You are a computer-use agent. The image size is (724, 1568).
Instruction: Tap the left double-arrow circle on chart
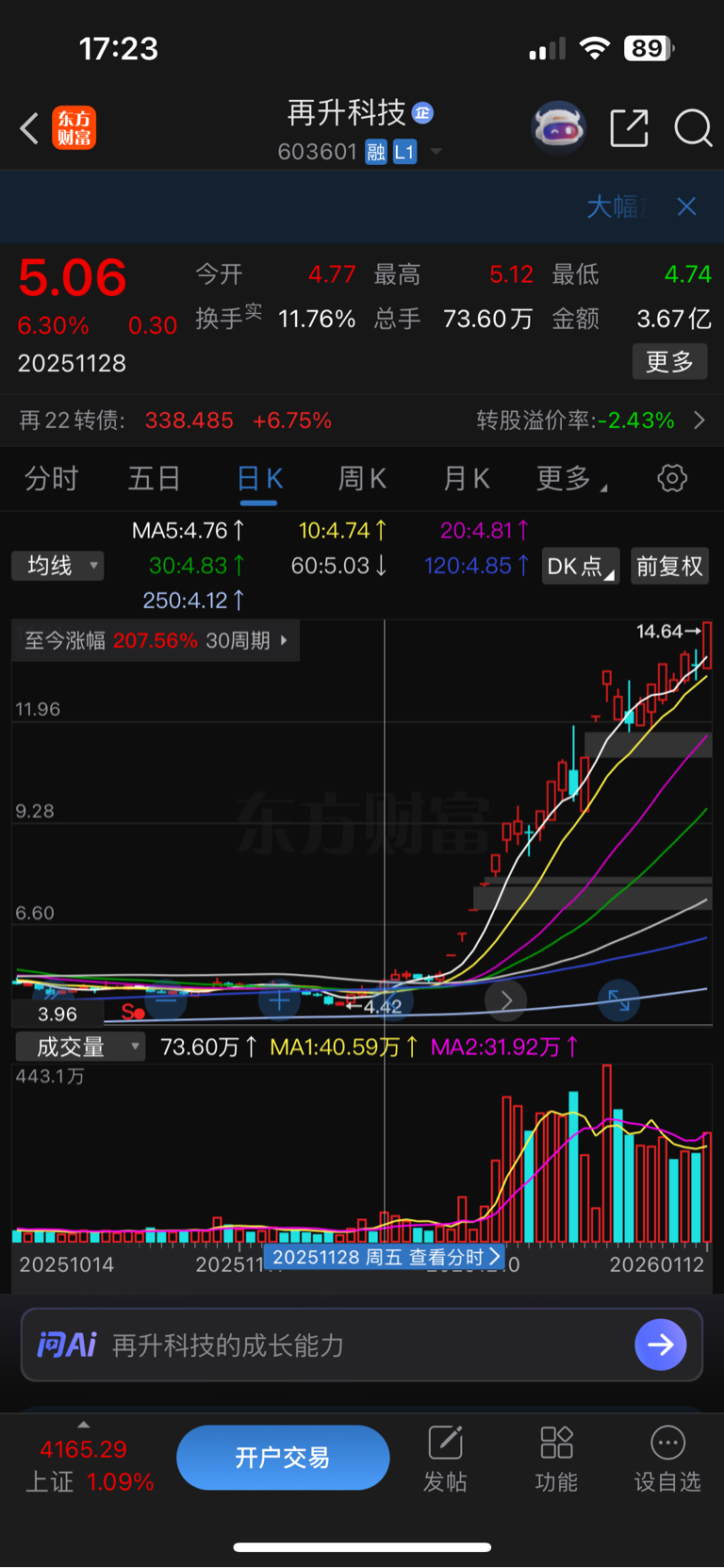[52, 998]
